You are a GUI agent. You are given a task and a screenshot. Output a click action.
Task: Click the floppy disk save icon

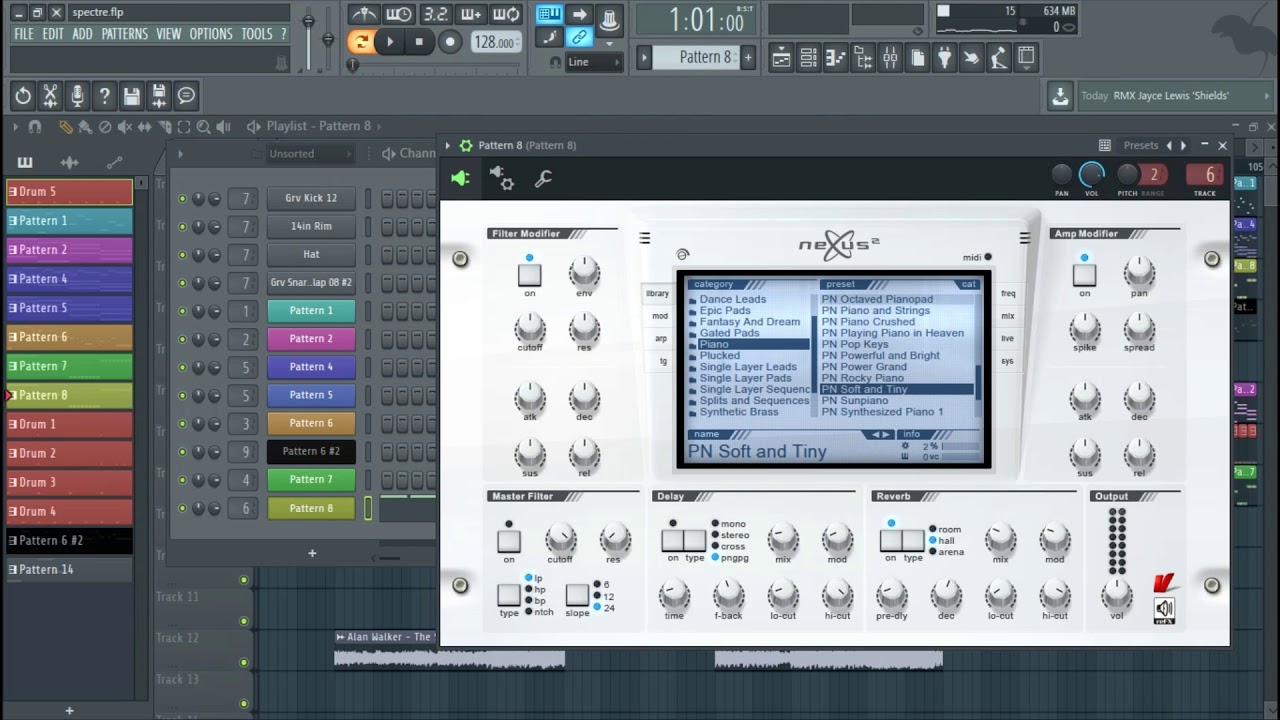click(131, 96)
